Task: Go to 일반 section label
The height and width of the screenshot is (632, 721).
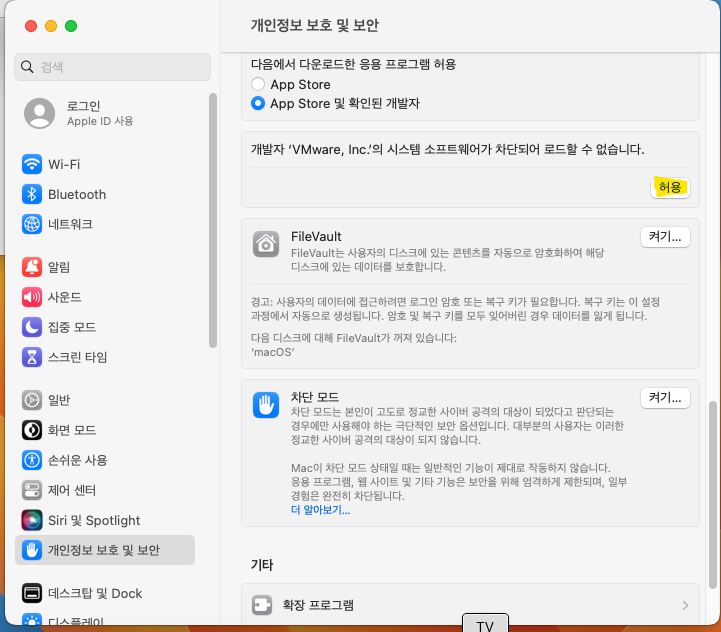Action: click(x=59, y=400)
